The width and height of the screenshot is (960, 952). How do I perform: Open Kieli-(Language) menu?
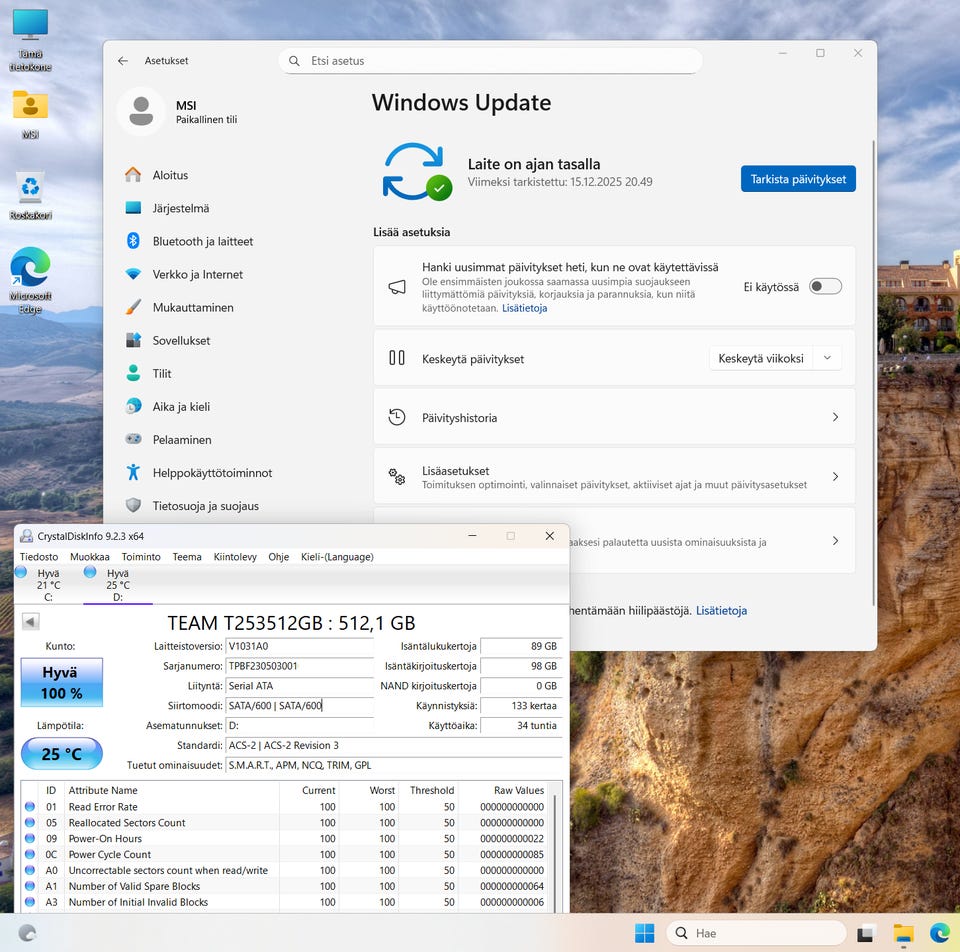(x=337, y=557)
